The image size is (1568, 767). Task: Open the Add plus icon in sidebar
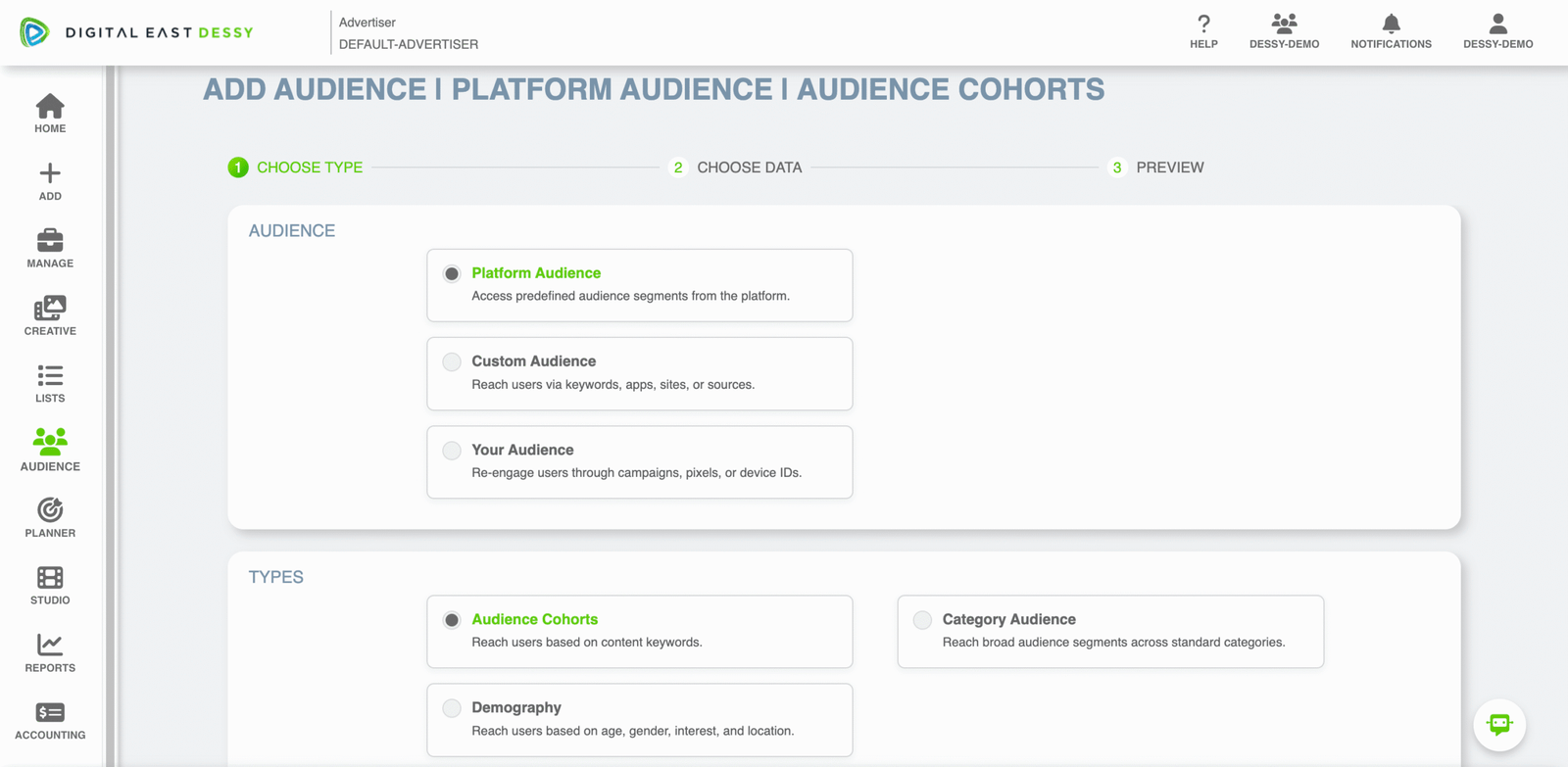tap(50, 174)
